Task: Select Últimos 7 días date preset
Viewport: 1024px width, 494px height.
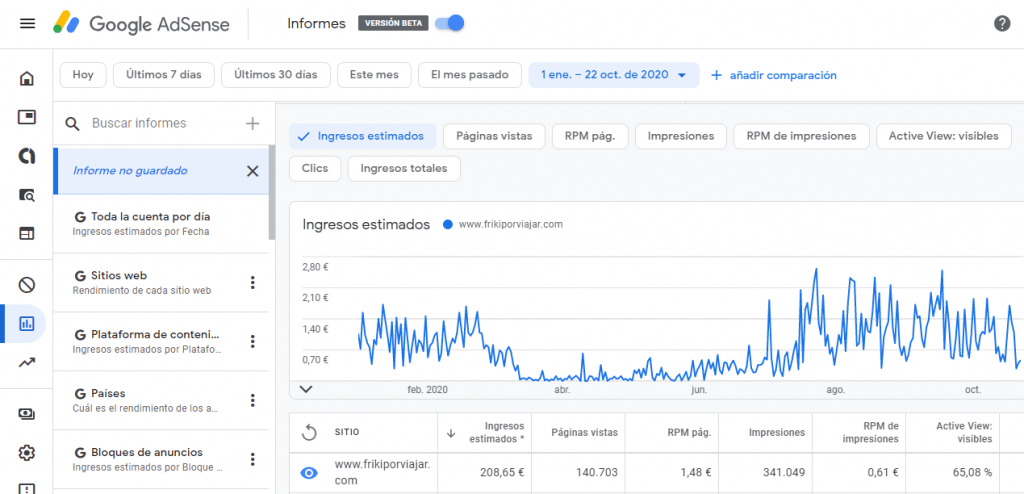Action: click(x=164, y=75)
